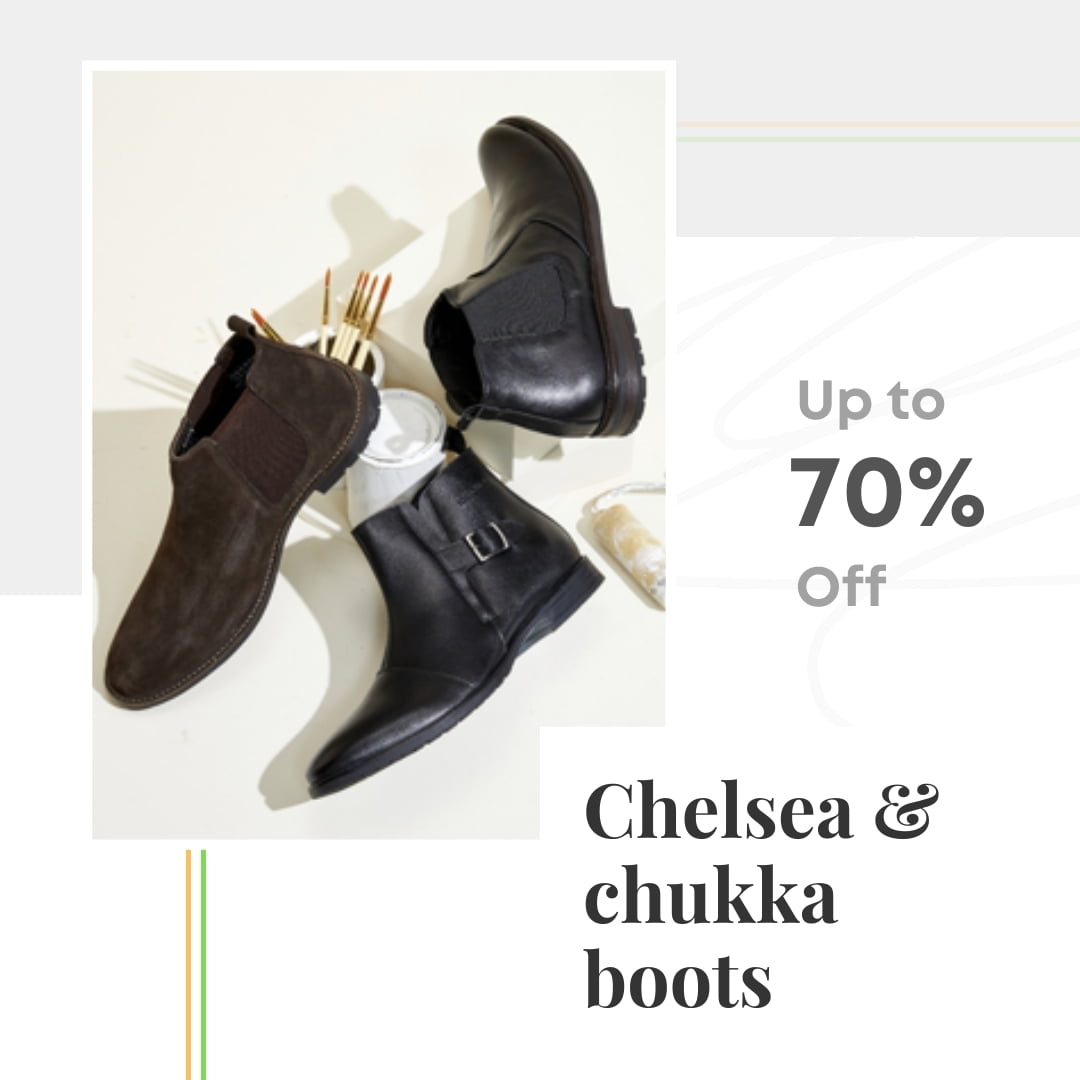Click the "Chelsea &" heading text
The image size is (1080, 1080).
(762, 811)
